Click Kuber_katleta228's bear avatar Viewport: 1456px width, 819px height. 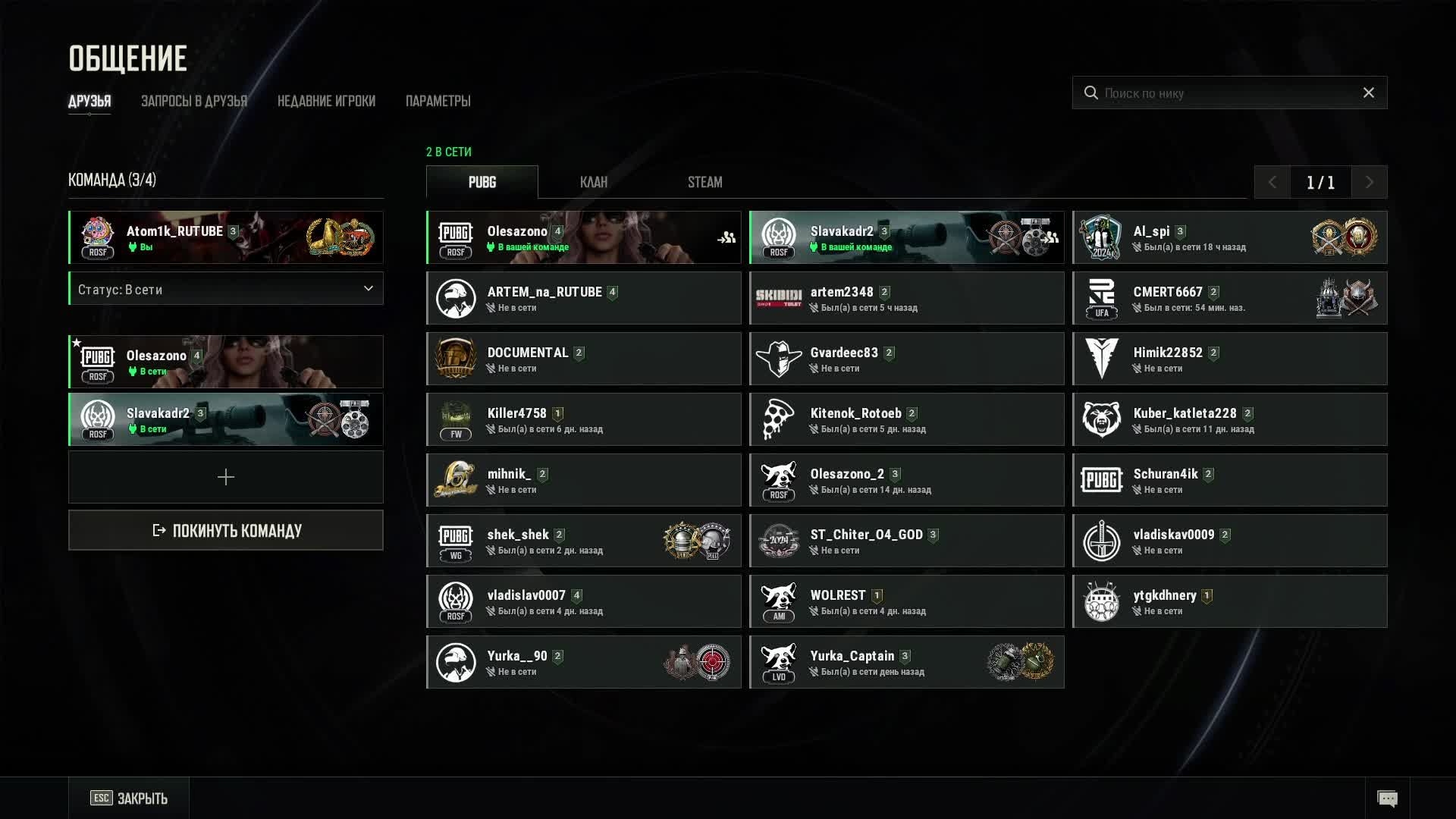pos(1101,419)
